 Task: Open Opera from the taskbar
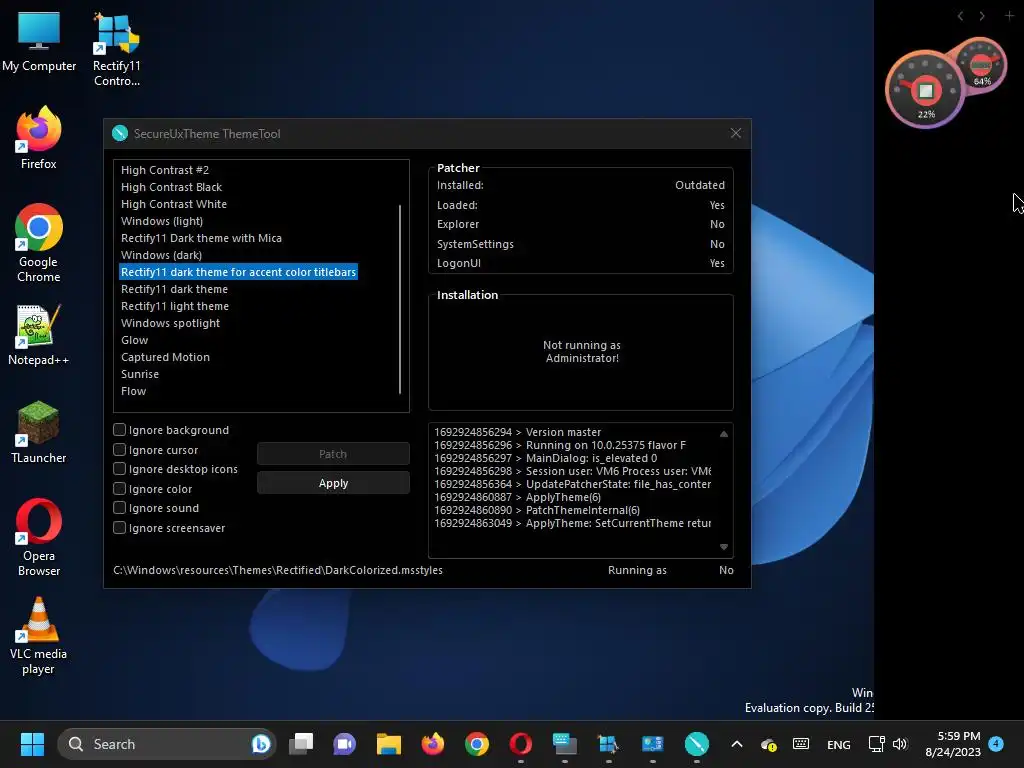(520, 744)
